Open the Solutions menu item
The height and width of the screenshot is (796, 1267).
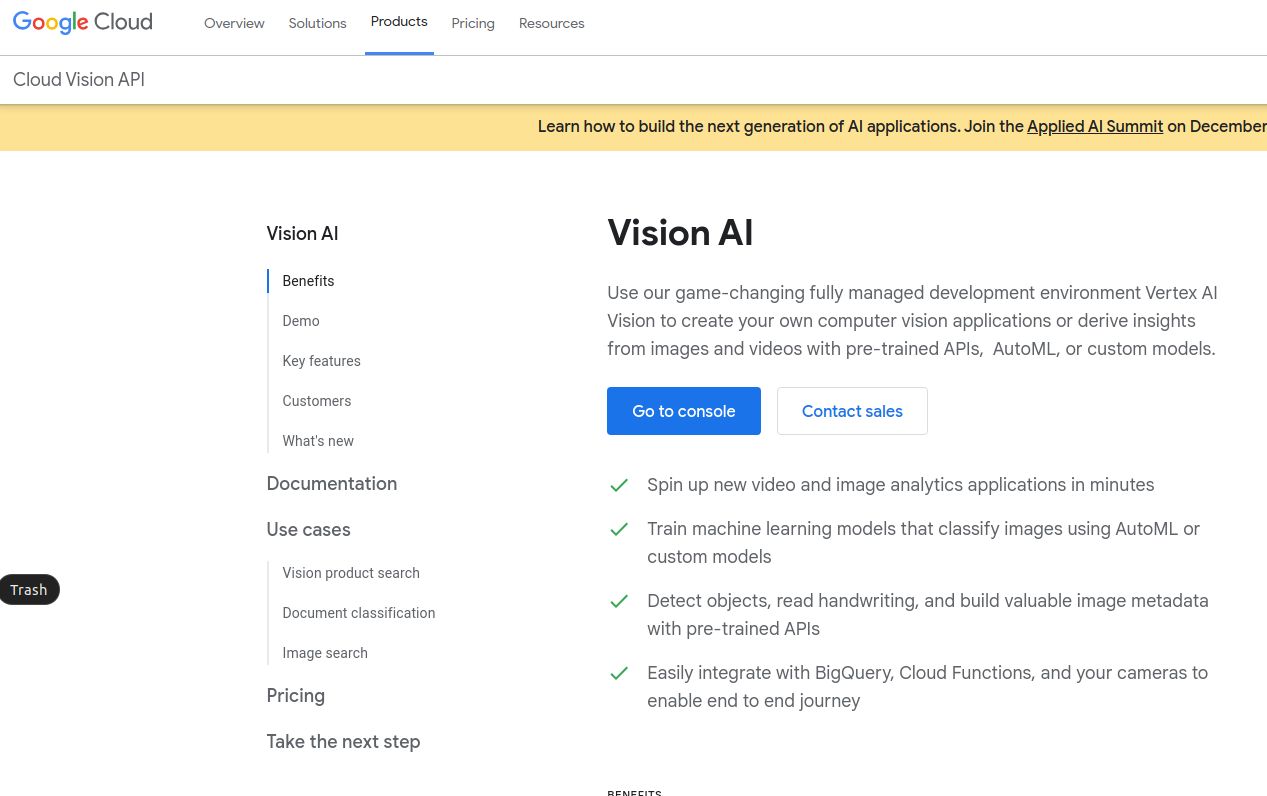tap(317, 23)
